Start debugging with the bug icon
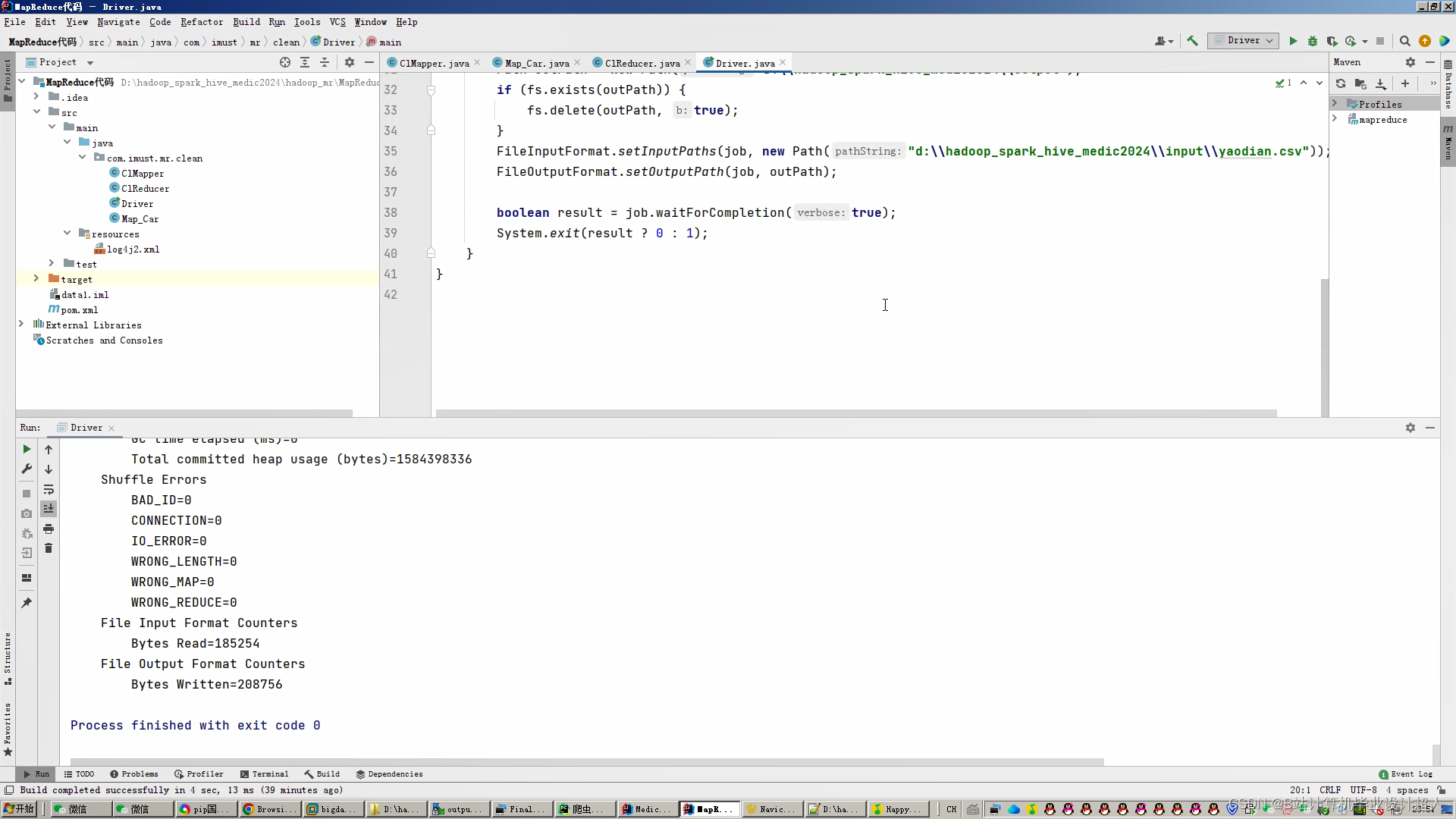This screenshot has width=1456, height=819. (x=1313, y=41)
